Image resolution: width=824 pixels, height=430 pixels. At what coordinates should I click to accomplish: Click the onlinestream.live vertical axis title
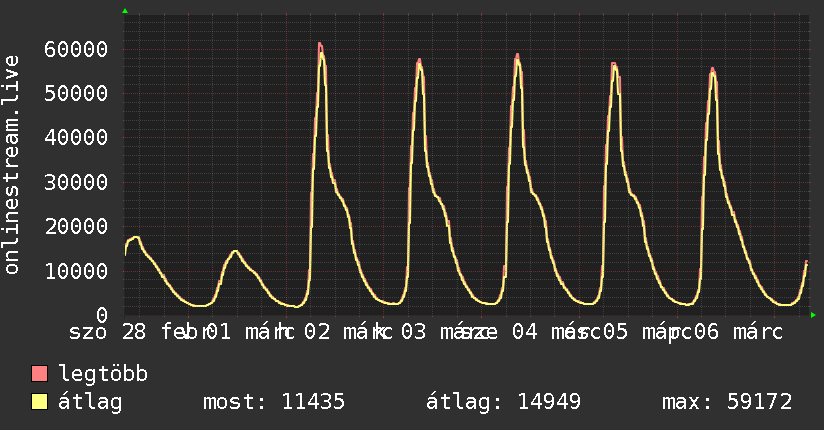tap(11, 165)
